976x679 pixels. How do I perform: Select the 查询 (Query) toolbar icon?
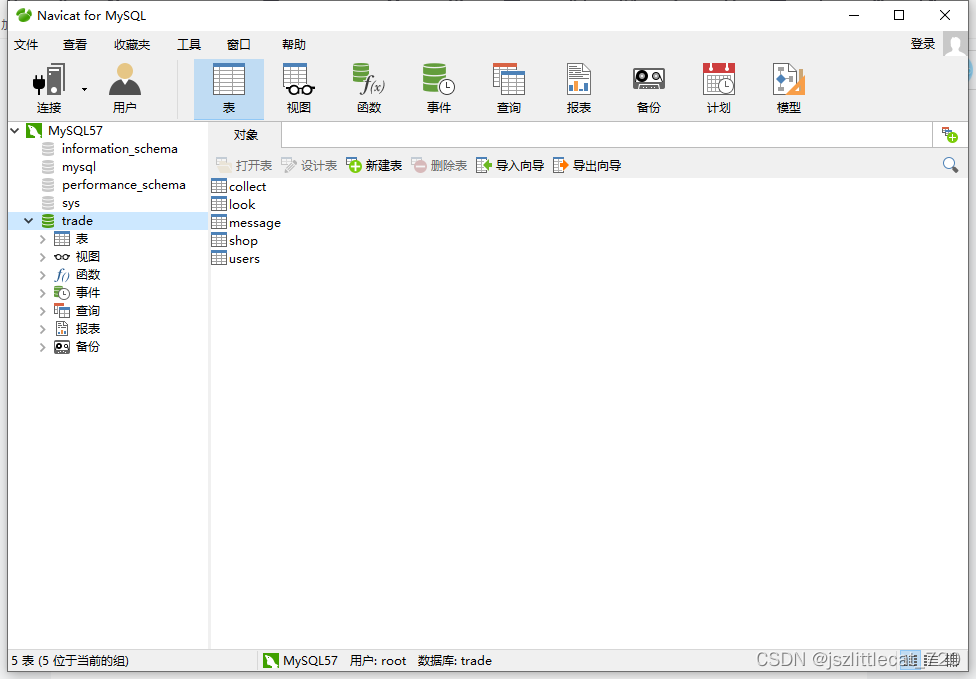pos(508,87)
